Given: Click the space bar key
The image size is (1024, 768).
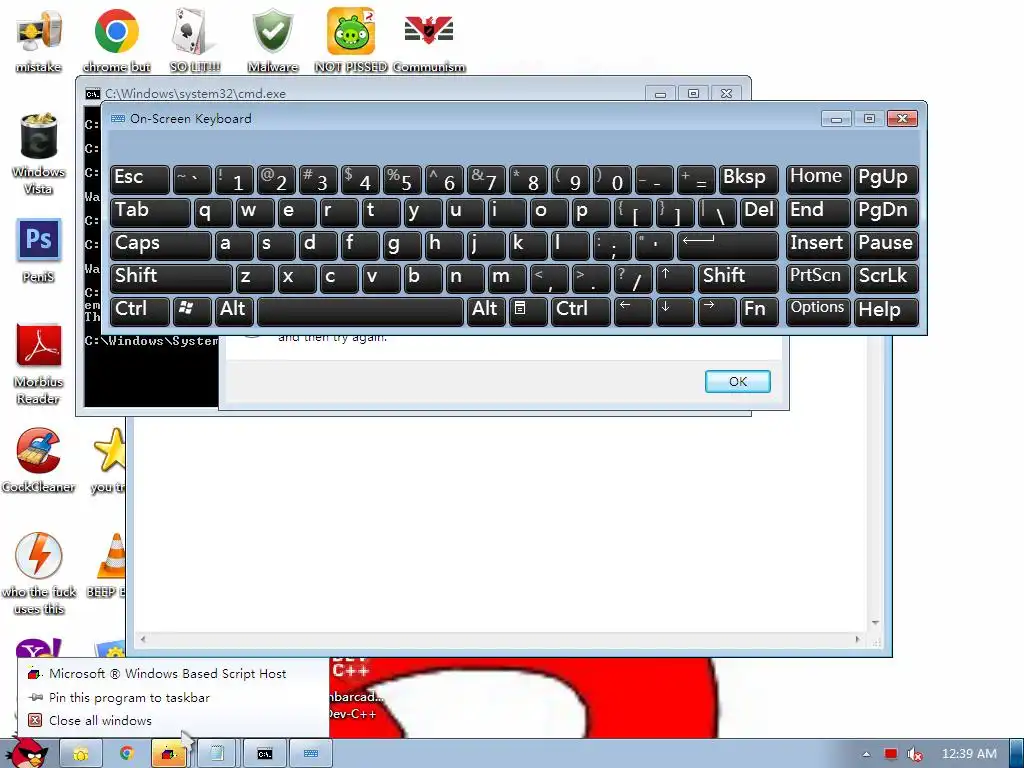Looking at the screenshot, I should coord(360,311).
